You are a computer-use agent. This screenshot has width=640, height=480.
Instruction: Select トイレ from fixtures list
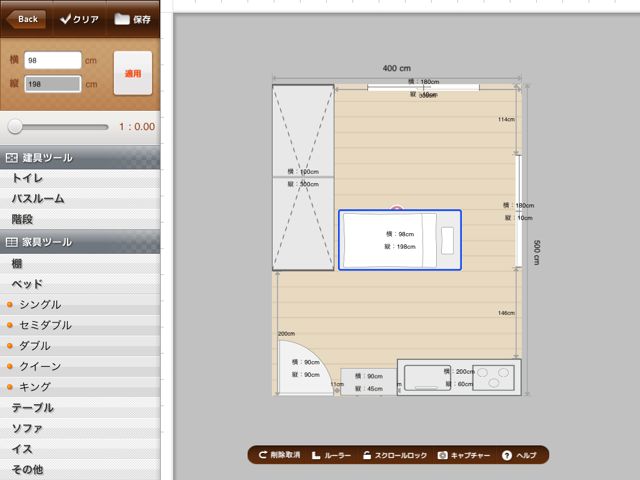80,178
